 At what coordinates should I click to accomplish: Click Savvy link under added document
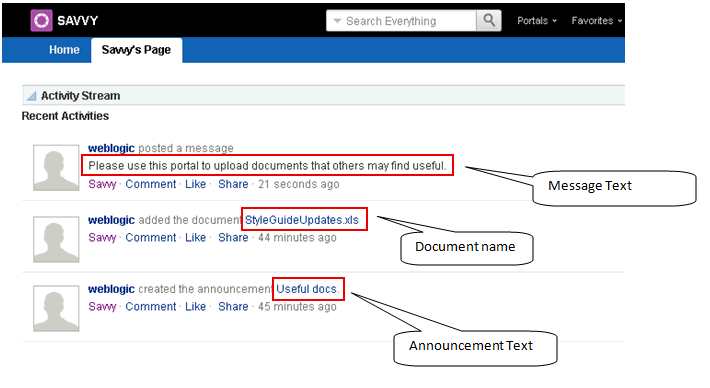click(x=102, y=238)
